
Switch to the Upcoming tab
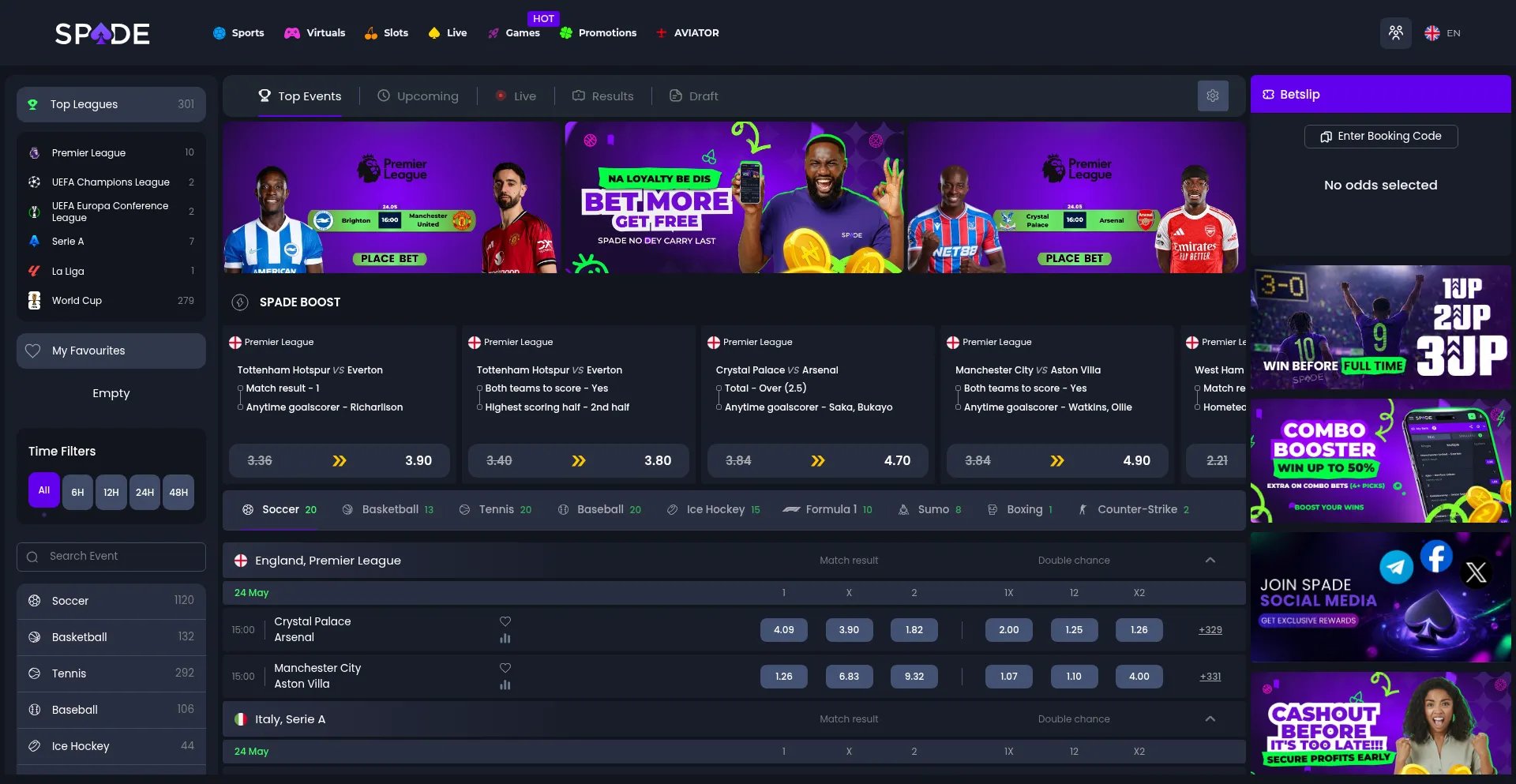point(418,96)
